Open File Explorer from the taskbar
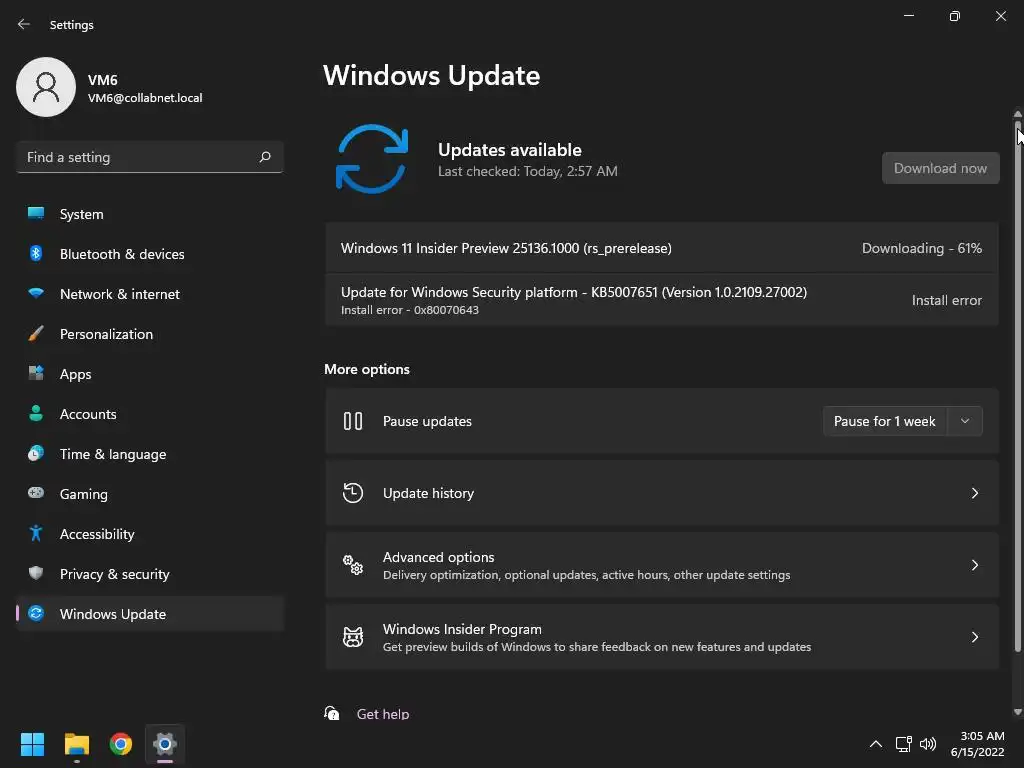The height and width of the screenshot is (768, 1024). coord(76,744)
